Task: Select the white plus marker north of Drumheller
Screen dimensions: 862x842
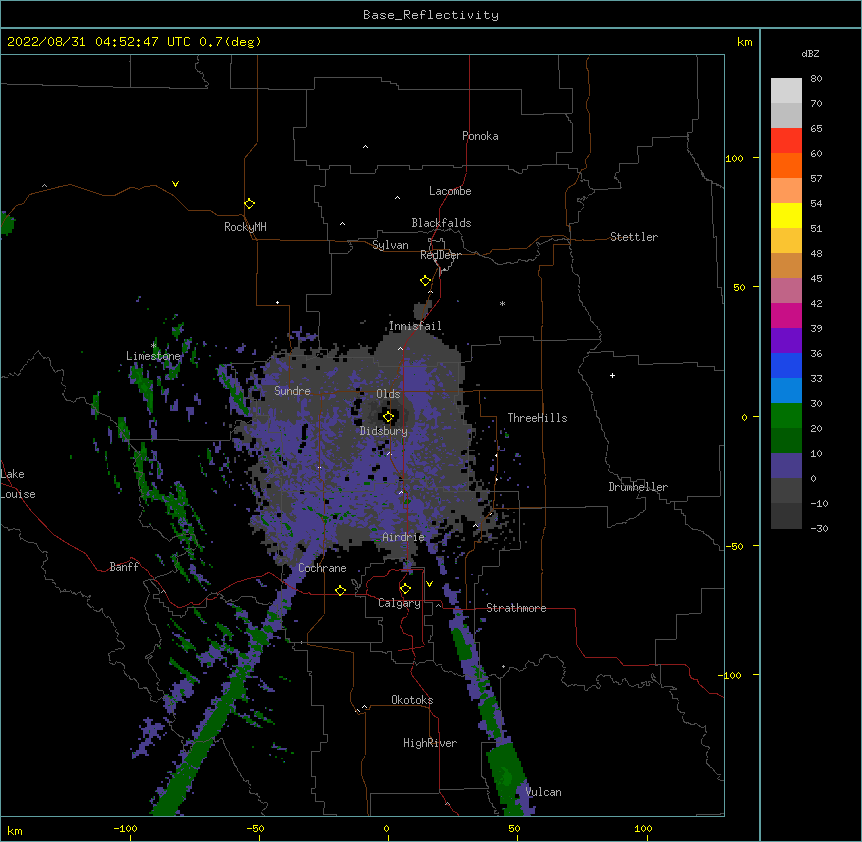Action: 612,375
